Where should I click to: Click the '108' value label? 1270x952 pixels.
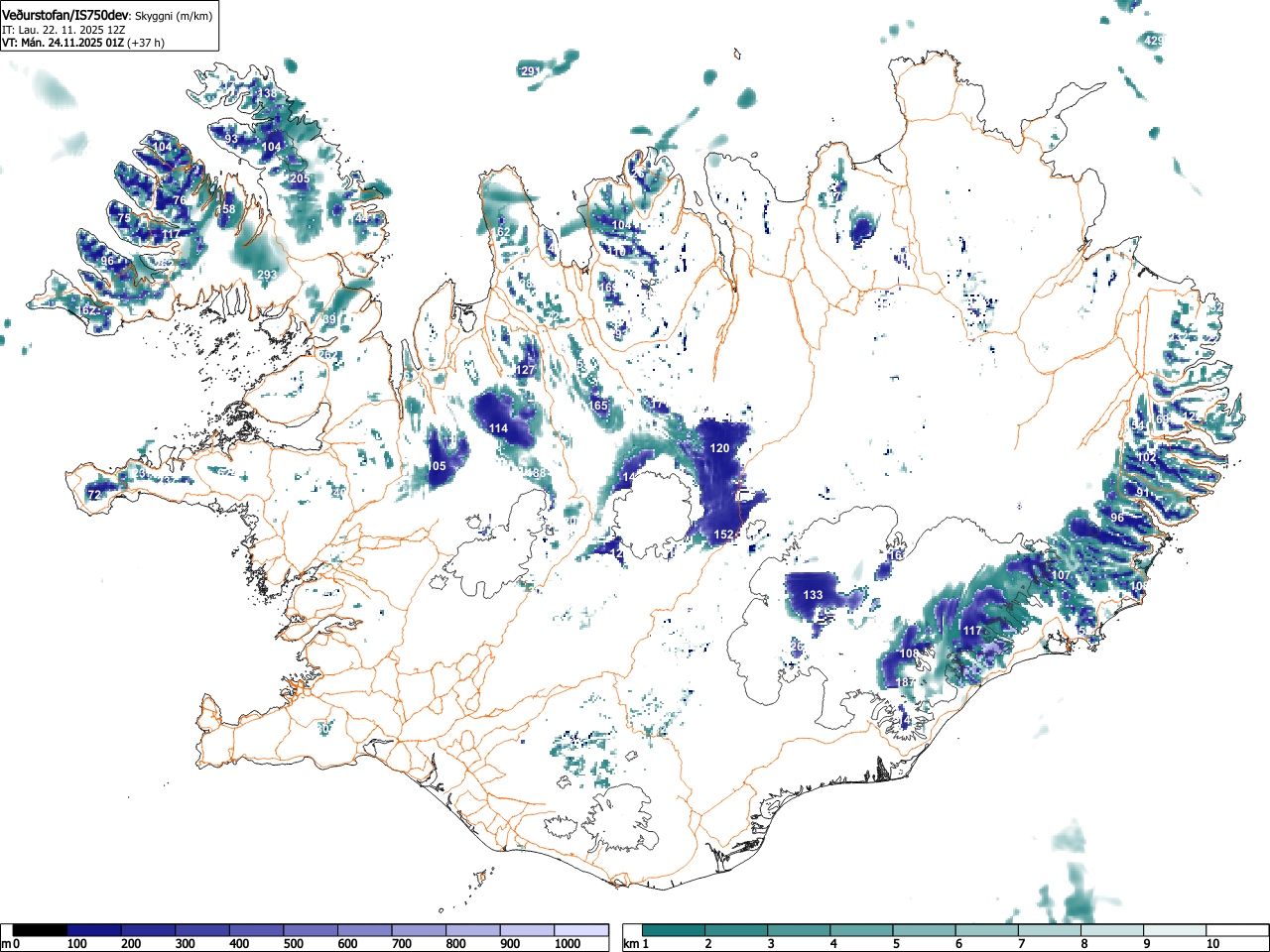point(909,654)
